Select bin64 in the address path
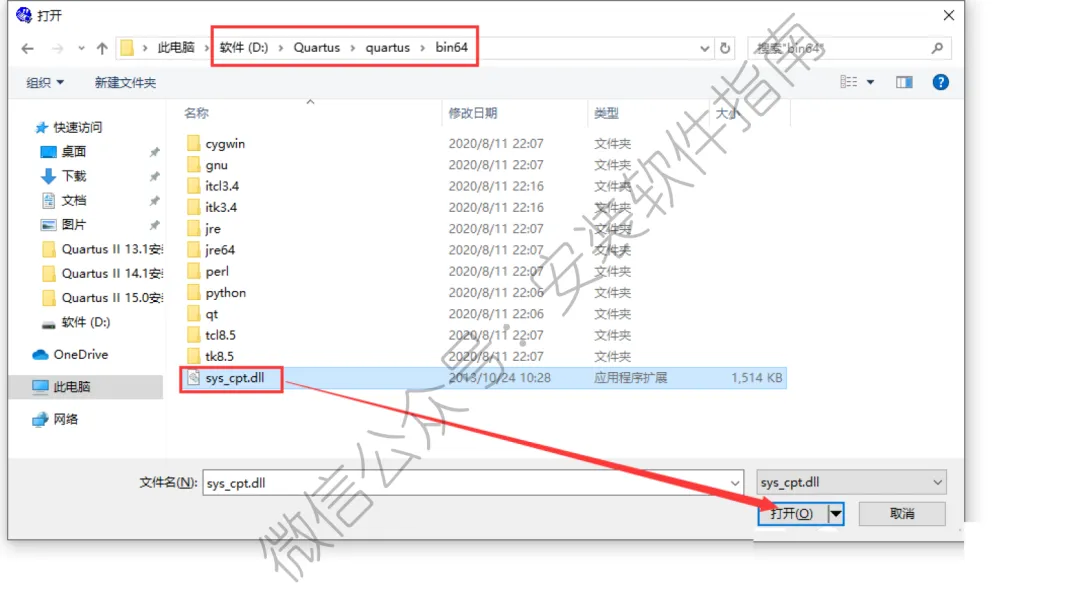Screen dimensions: 1080x593 [x=451, y=48]
